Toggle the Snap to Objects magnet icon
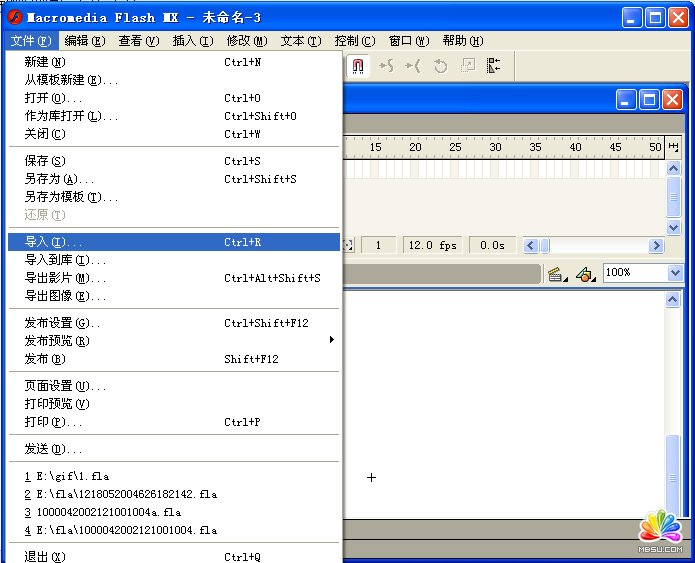Screen dimensions: 695x563 pyautogui.click(x=359, y=66)
